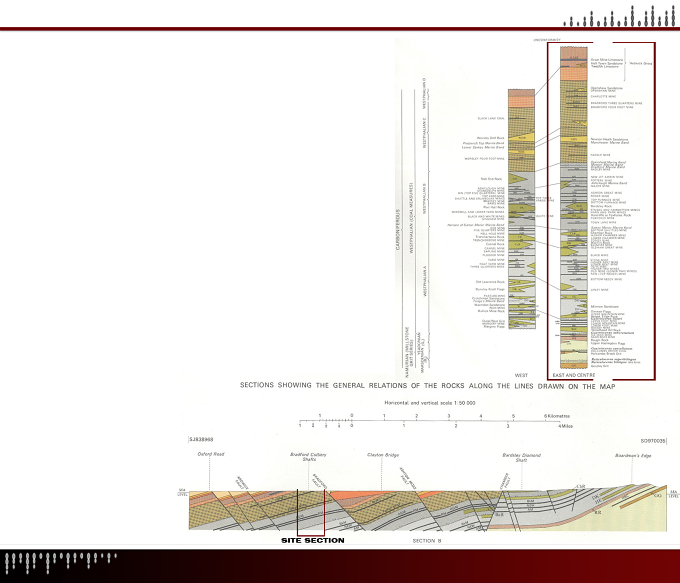Click the UNCONFORMITY label above the column

tap(547, 40)
